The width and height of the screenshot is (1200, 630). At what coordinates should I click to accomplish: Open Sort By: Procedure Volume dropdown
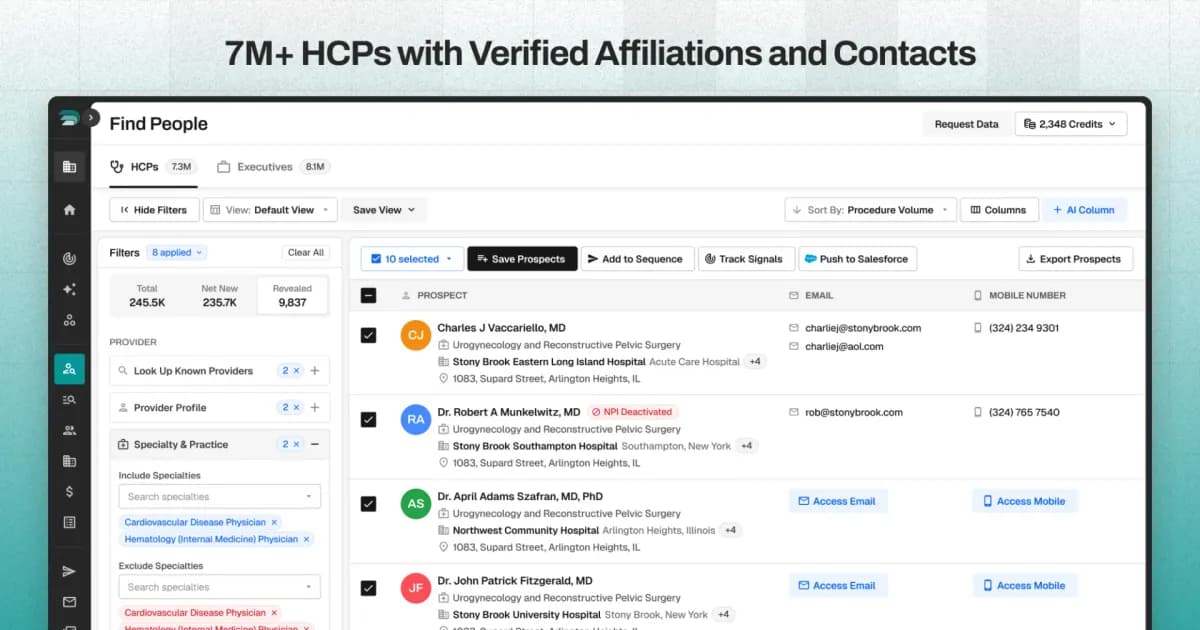pyautogui.click(x=870, y=210)
